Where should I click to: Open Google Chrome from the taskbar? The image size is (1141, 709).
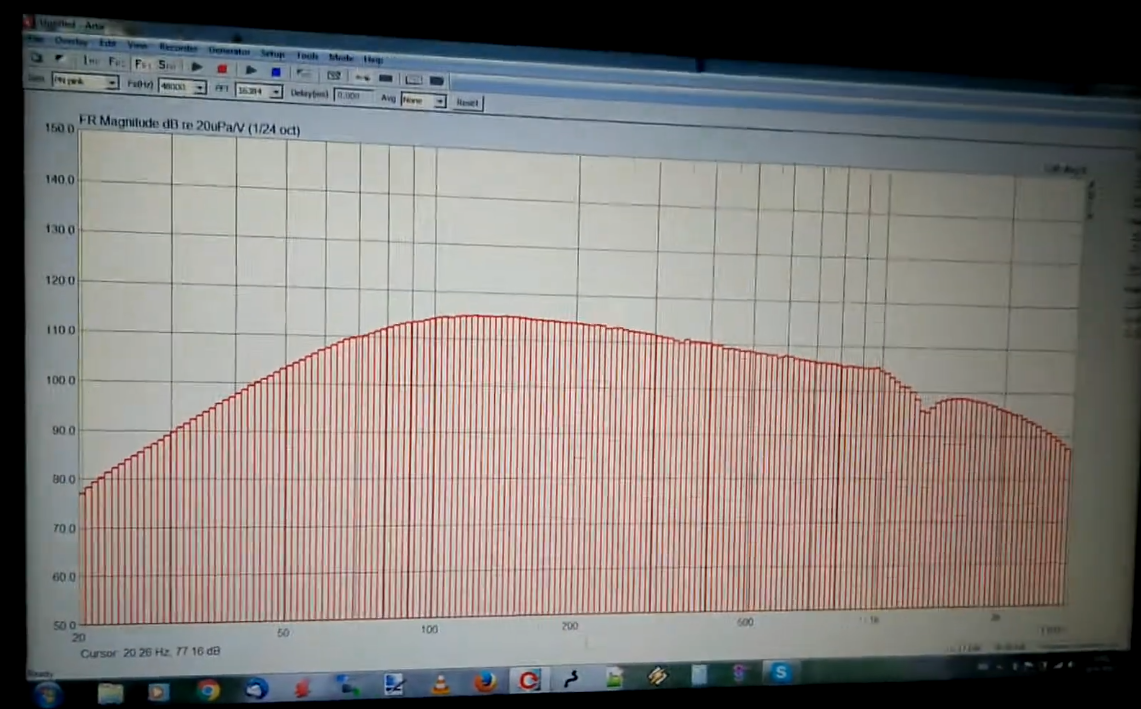pyautogui.click(x=208, y=689)
